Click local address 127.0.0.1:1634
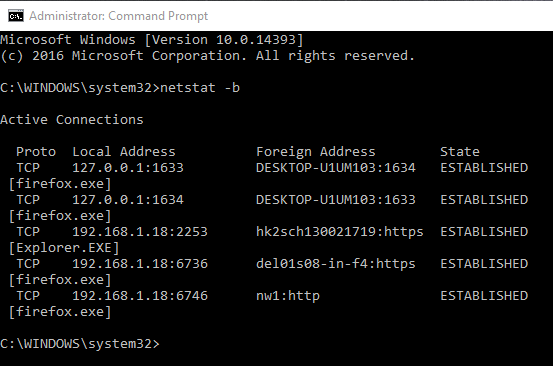This screenshot has width=553, height=366. click(x=128, y=200)
